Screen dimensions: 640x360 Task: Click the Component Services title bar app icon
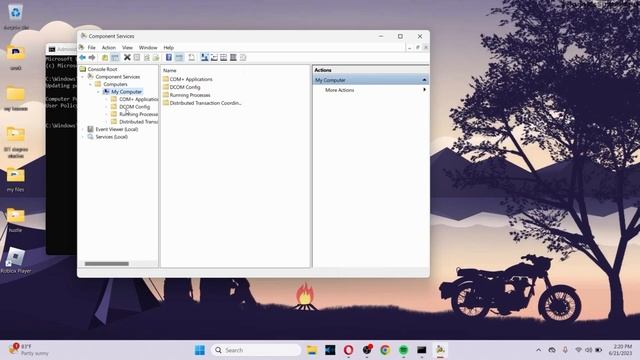click(x=84, y=36)
